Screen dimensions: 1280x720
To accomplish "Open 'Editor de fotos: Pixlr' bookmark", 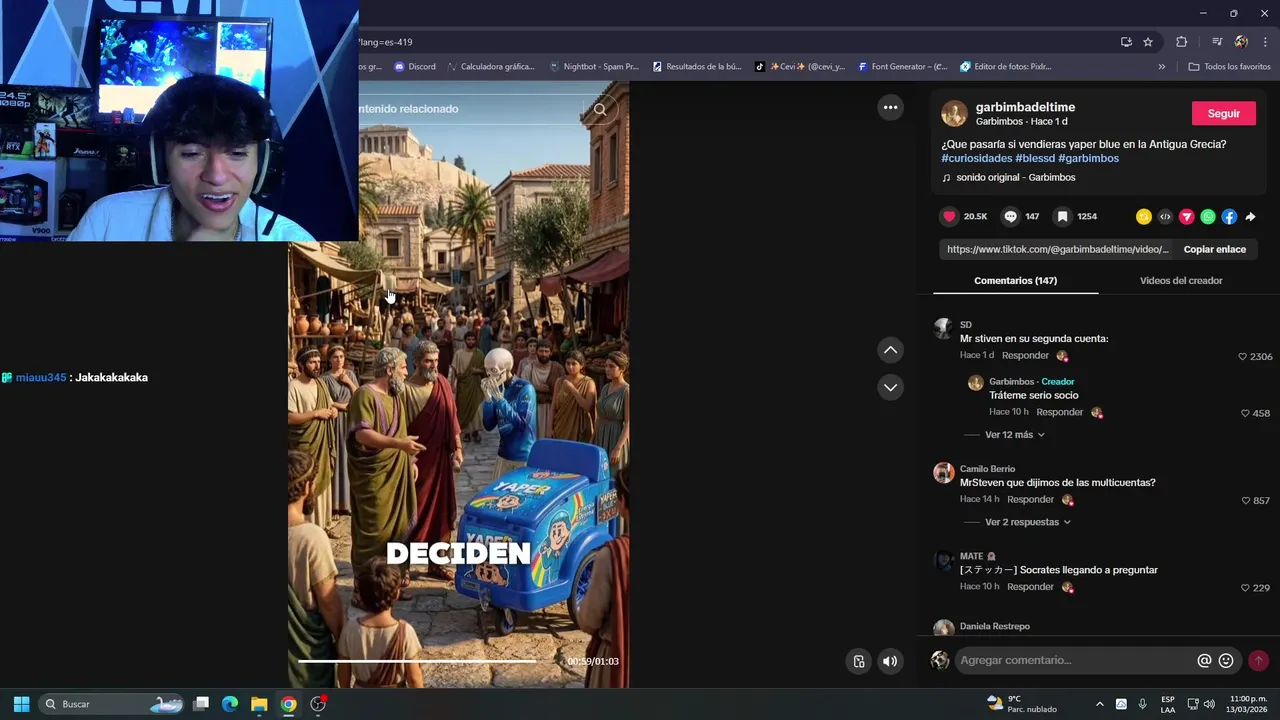I will tap(1006, 67).
